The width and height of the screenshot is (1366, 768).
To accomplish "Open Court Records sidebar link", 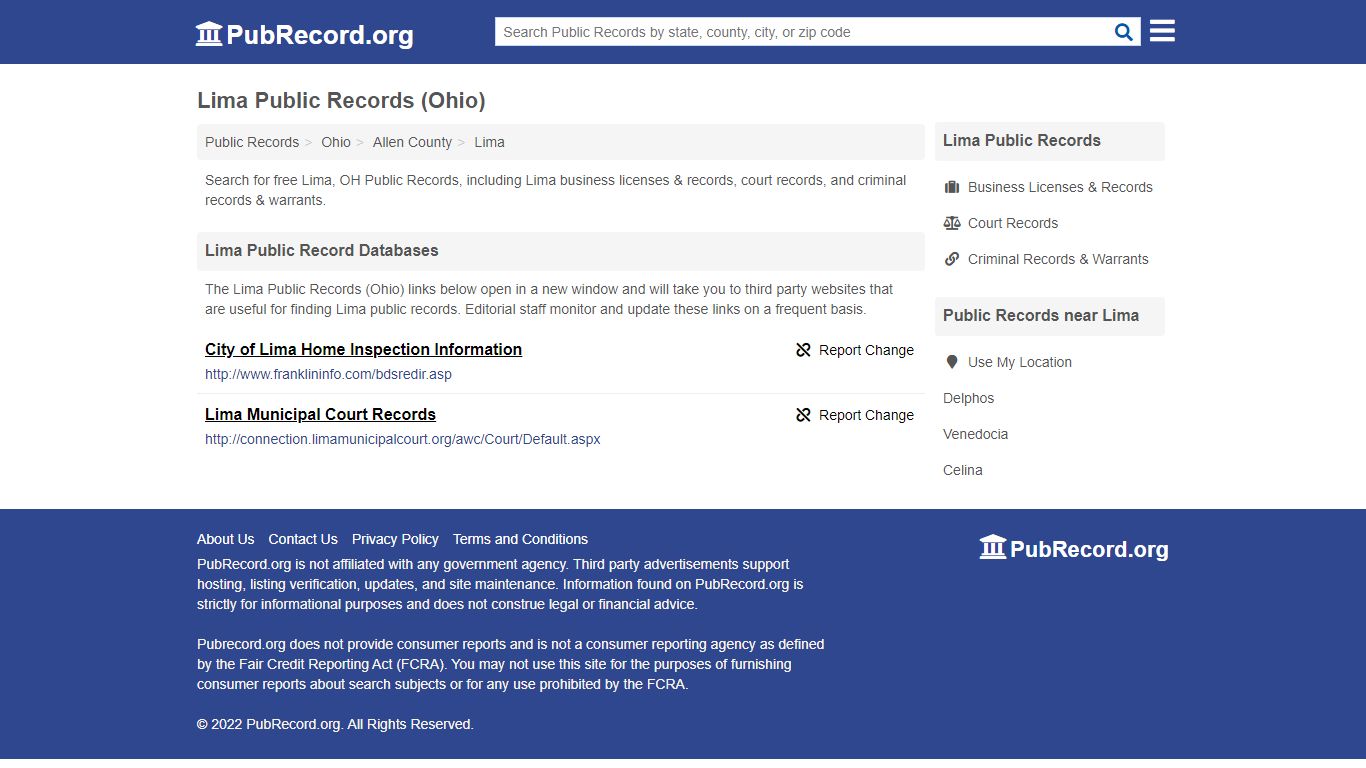I will pyautogui.click(x=1013, y=223).
